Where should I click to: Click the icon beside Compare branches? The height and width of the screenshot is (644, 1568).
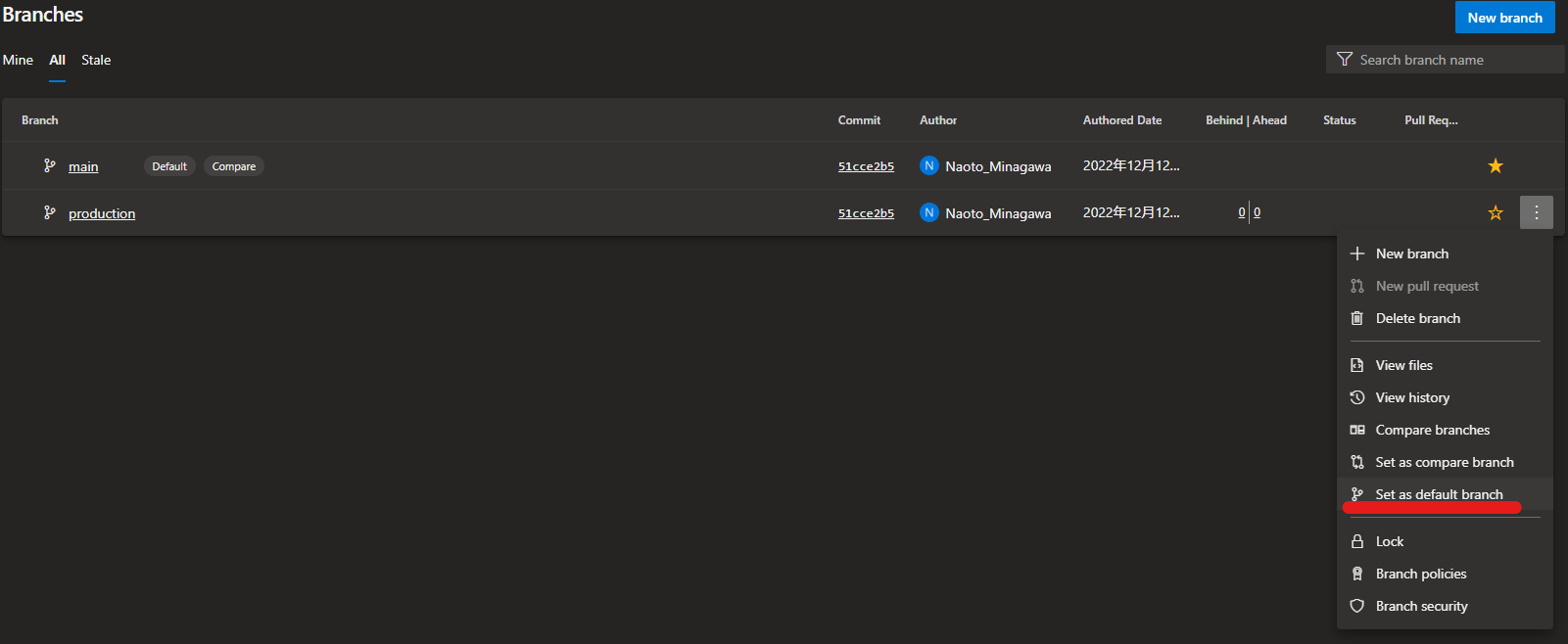1357,430
